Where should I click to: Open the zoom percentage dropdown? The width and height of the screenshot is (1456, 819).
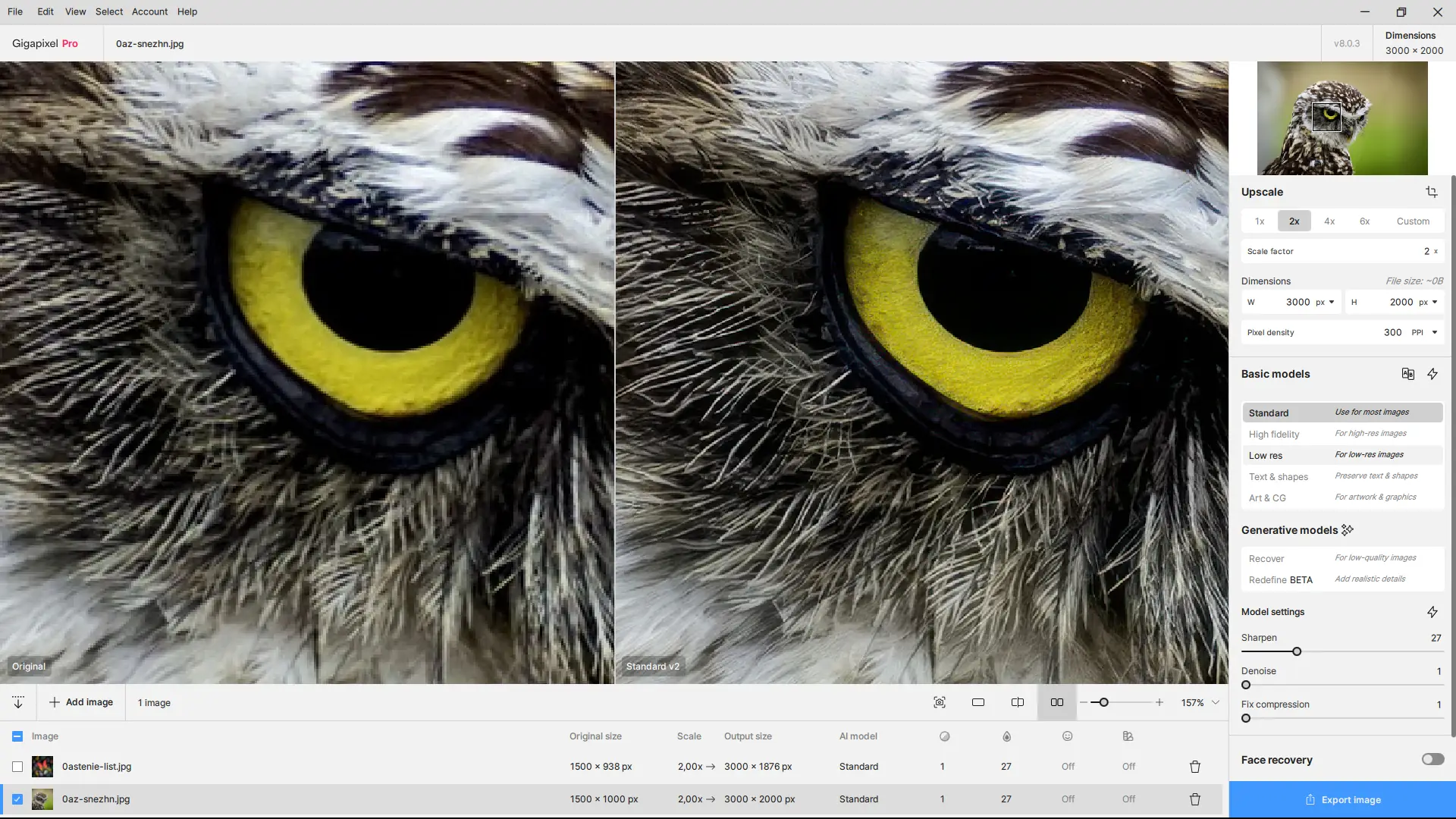pyautogui.click(x=1216, y=702)
